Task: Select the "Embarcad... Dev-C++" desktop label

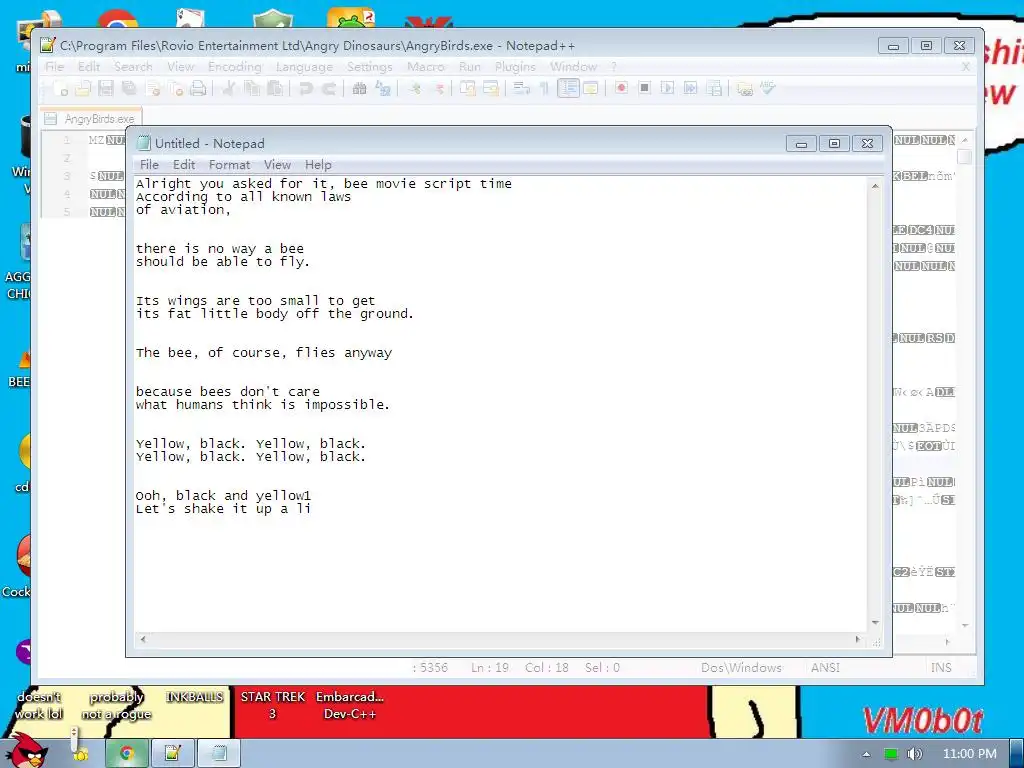Action: pos(350,705)
